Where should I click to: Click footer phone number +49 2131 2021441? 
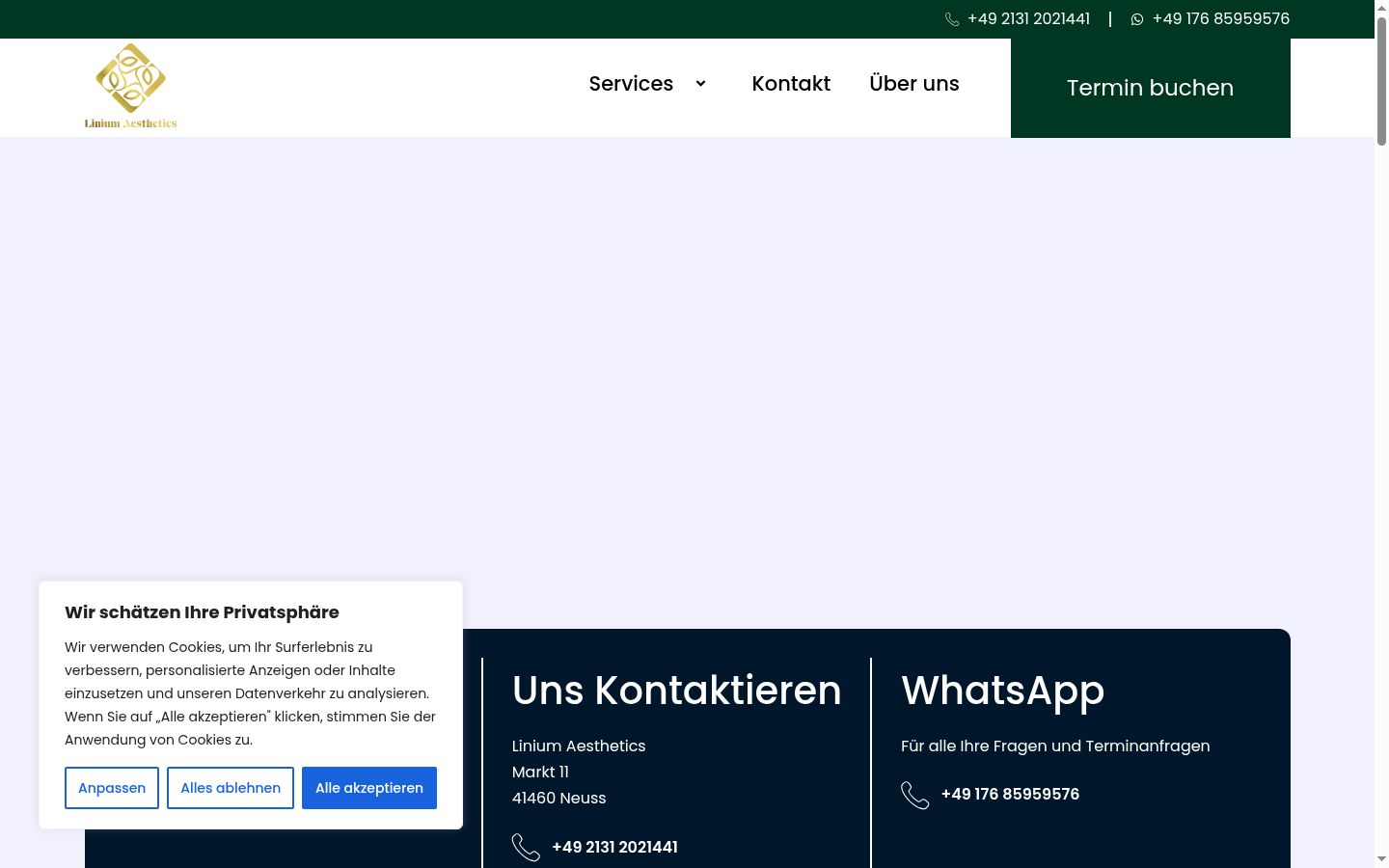tap(614, 847)
